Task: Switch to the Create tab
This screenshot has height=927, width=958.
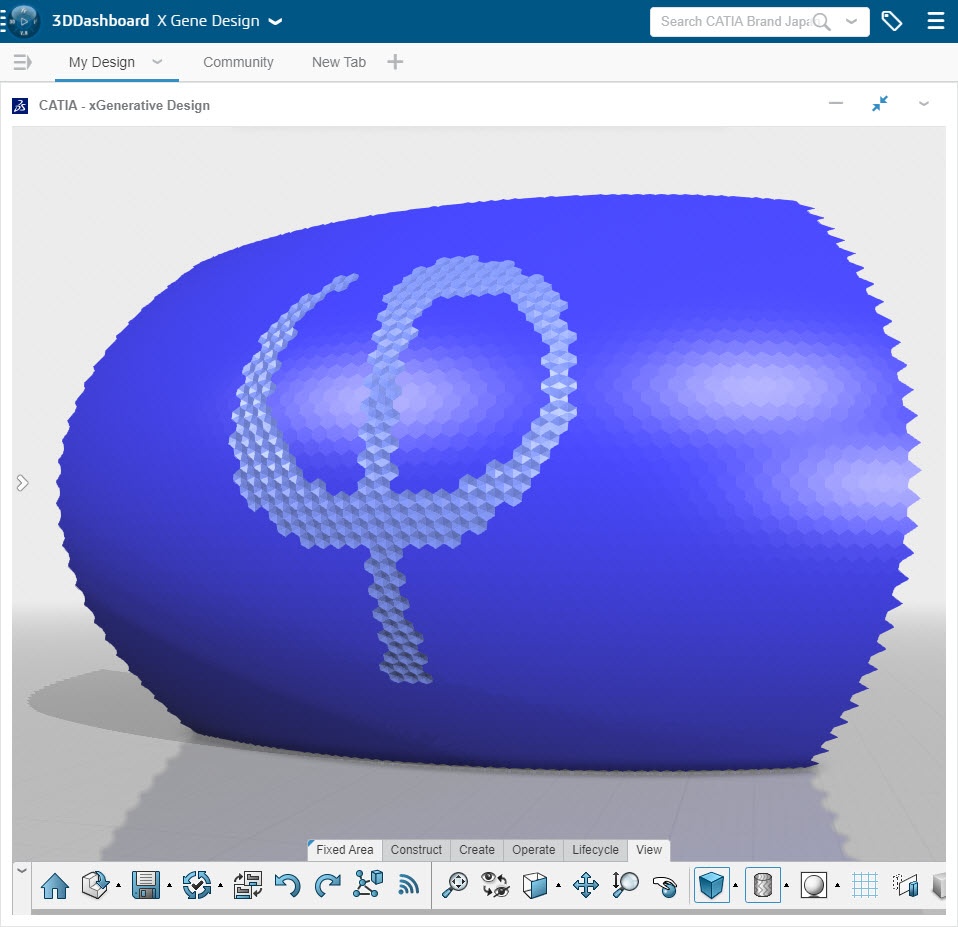Action: pos(477,849)
